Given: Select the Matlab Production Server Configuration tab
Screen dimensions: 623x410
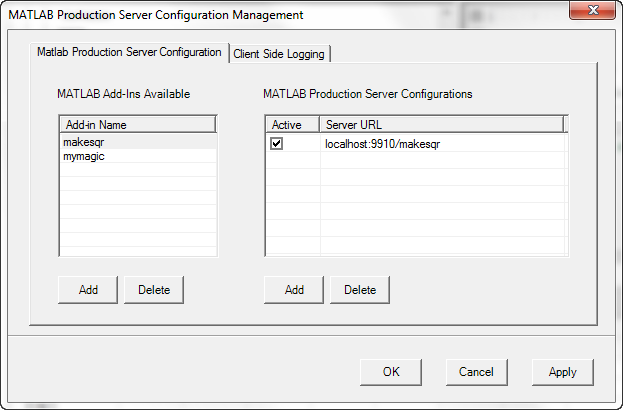Looking at the screenshot, I should coord(130,52).
